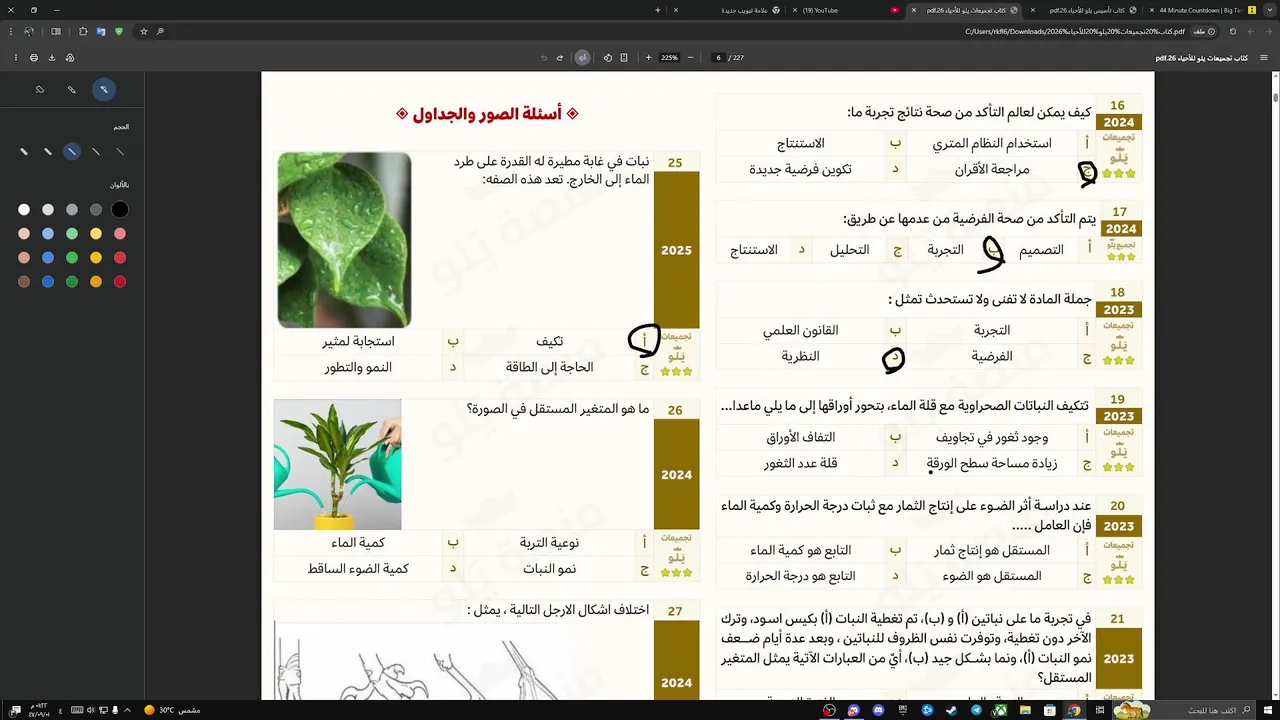The width and height of the screenshot is (1280, 720).
Task: Bookmark this page with the star icon
Action: point(144,32)
